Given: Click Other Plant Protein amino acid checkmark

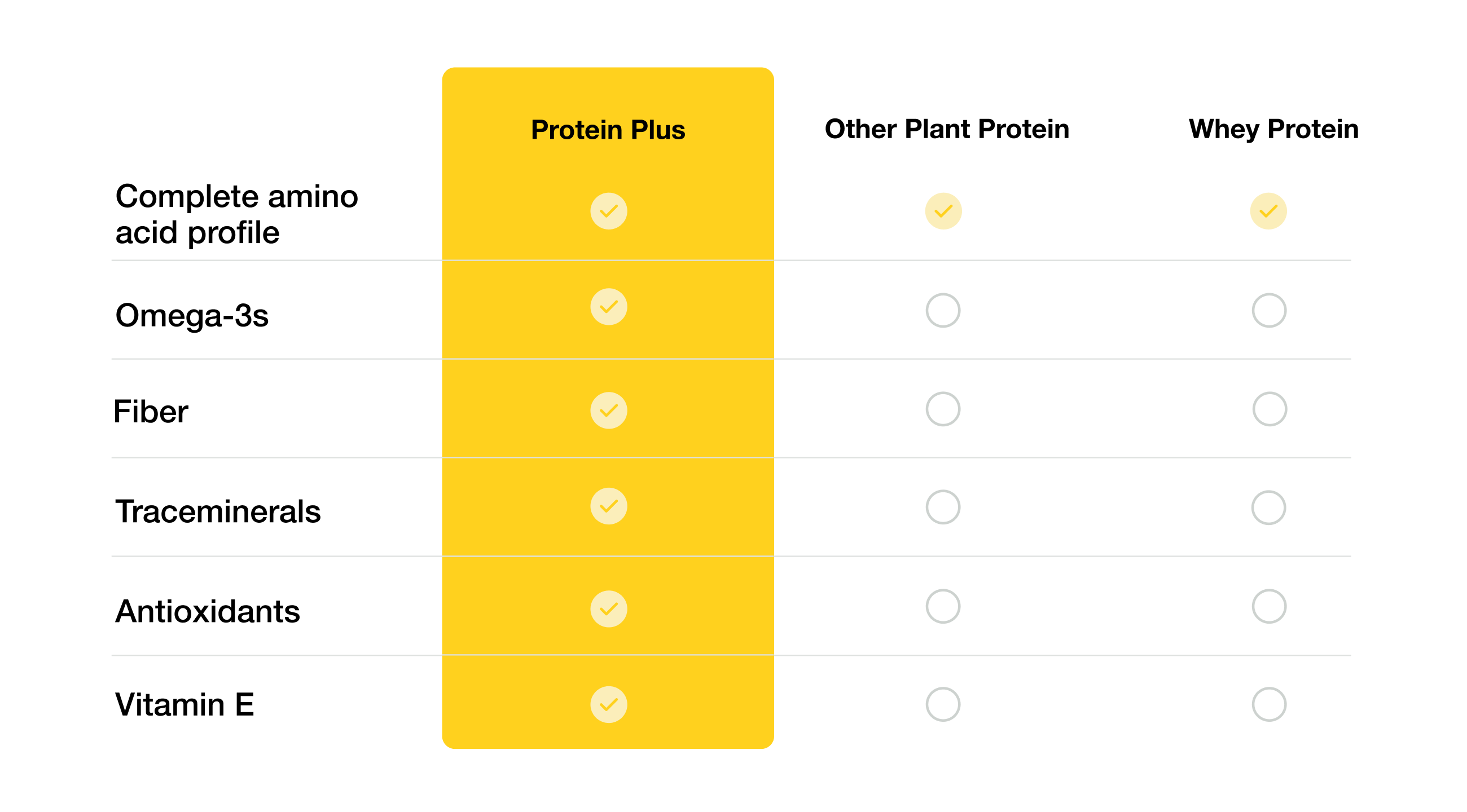Looking at the screenshot, I should coord(943,211).
